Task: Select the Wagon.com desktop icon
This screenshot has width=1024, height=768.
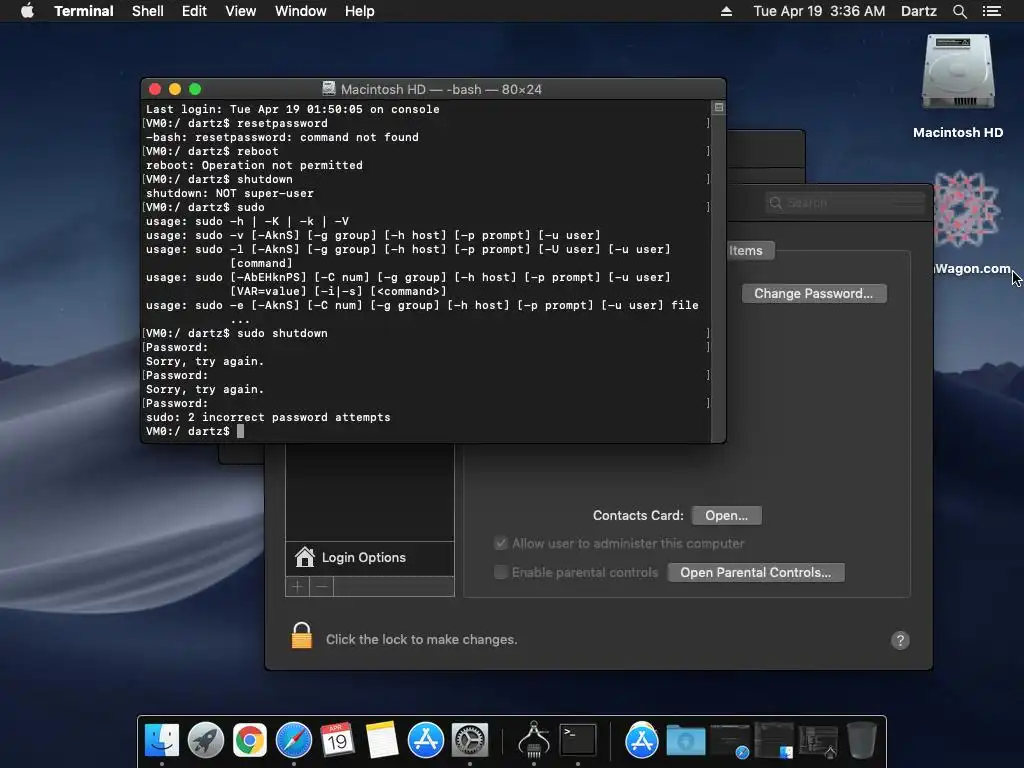Action: point(967,209)
